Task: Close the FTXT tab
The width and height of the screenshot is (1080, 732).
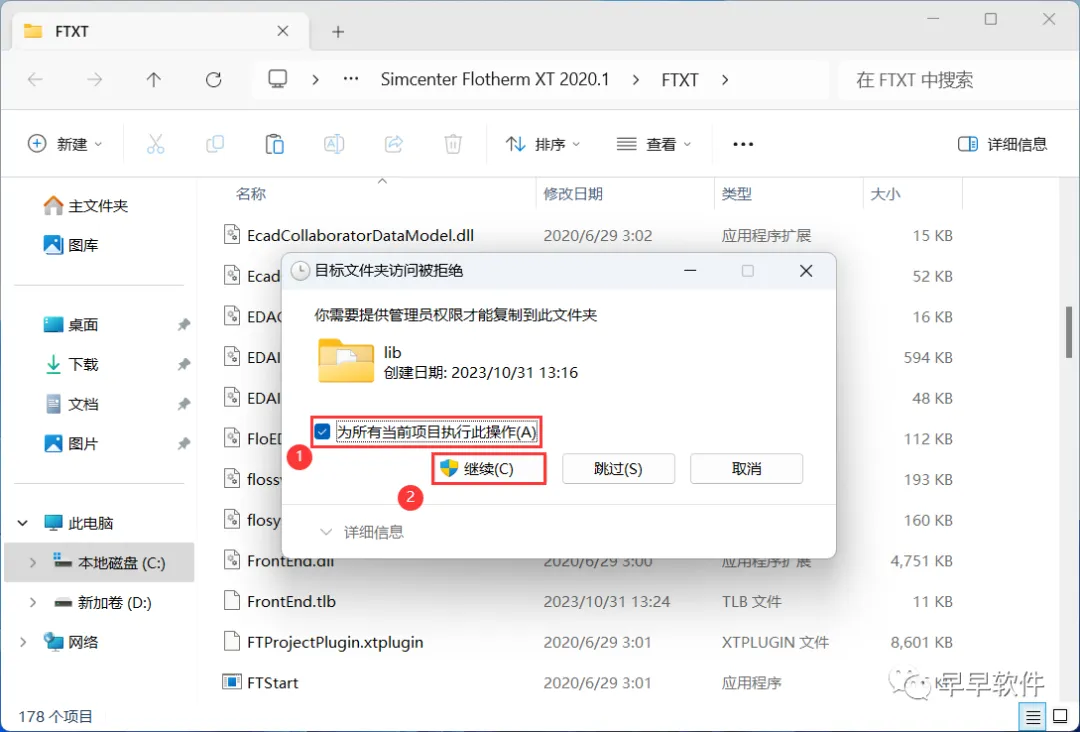Action: coord(282,31)
